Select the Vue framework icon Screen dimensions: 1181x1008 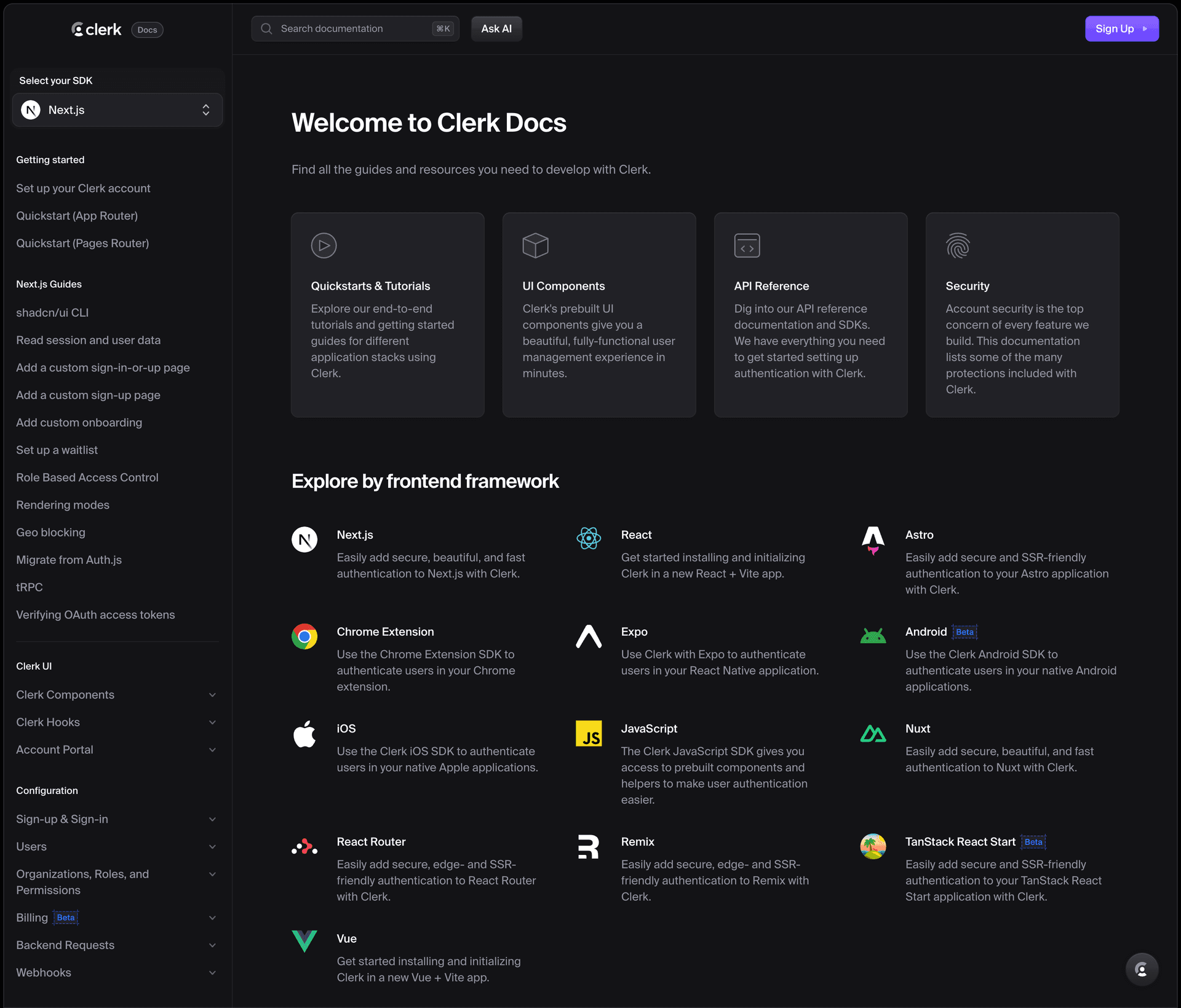pos(304,941)
